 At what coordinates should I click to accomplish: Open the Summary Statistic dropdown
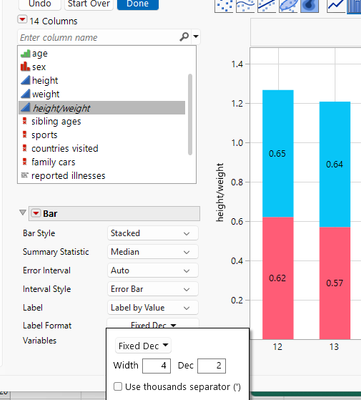pyautogui.click(x=153, y=252)
